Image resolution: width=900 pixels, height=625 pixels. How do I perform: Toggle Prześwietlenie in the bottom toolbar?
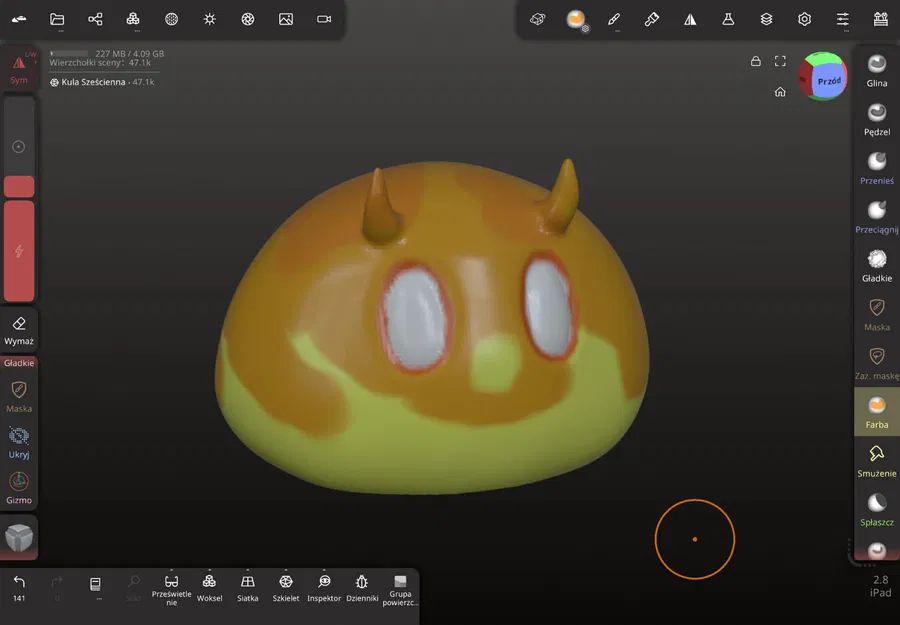click(x=171, y=588)
